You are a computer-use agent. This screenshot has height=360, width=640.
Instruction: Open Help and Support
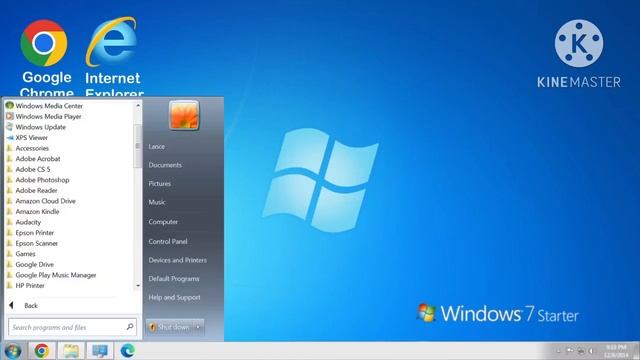[174, 297]
